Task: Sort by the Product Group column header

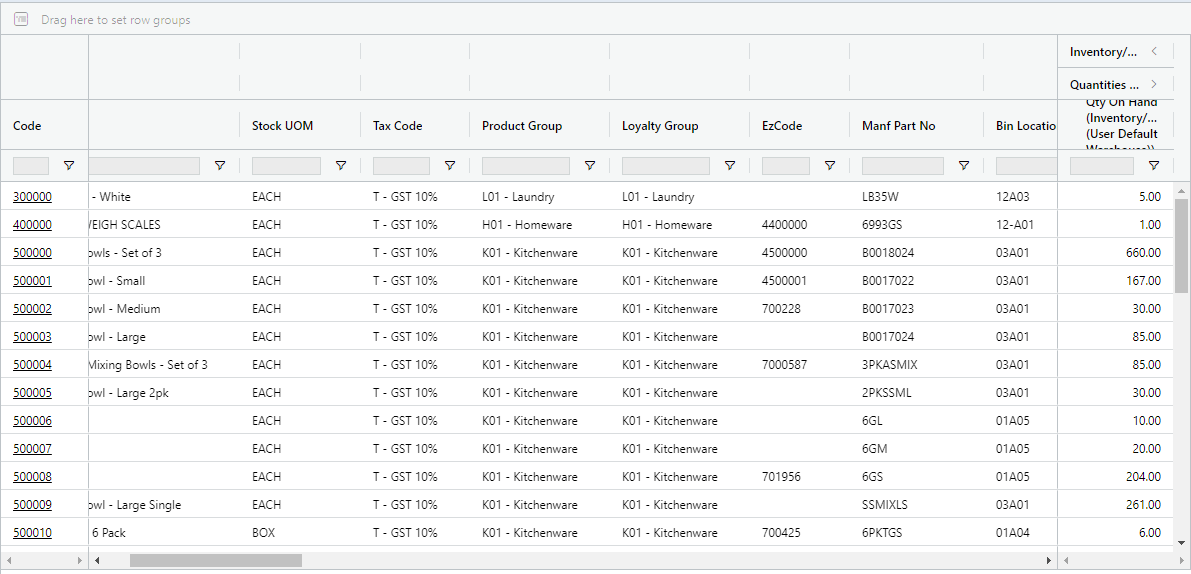Action: click(x=521, y=126)
